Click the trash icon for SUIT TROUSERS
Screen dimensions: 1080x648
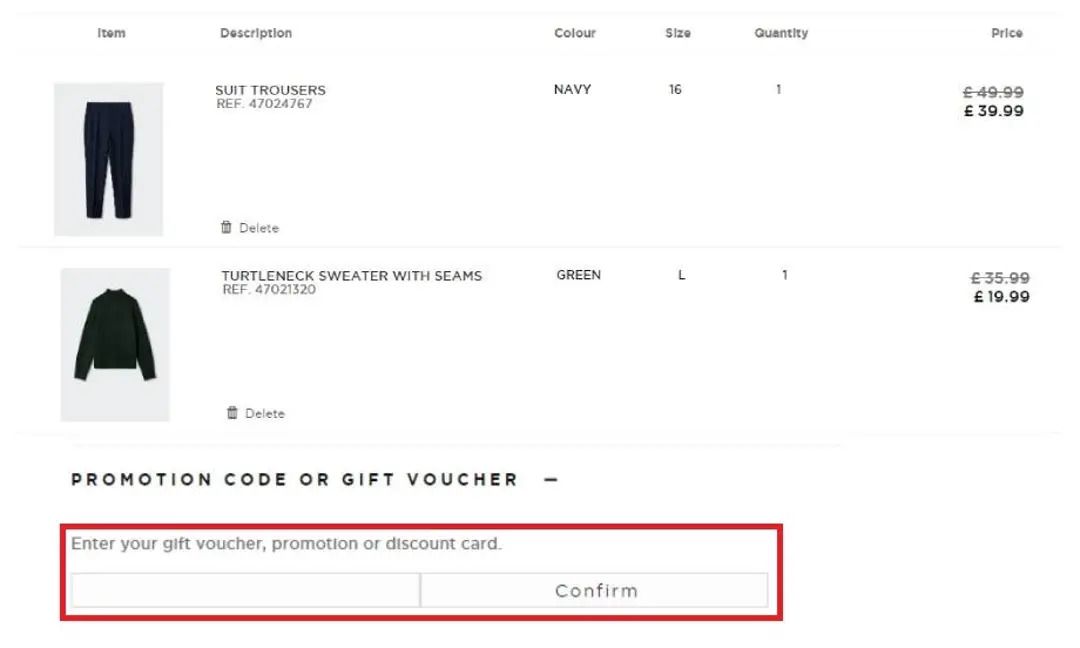227,227
